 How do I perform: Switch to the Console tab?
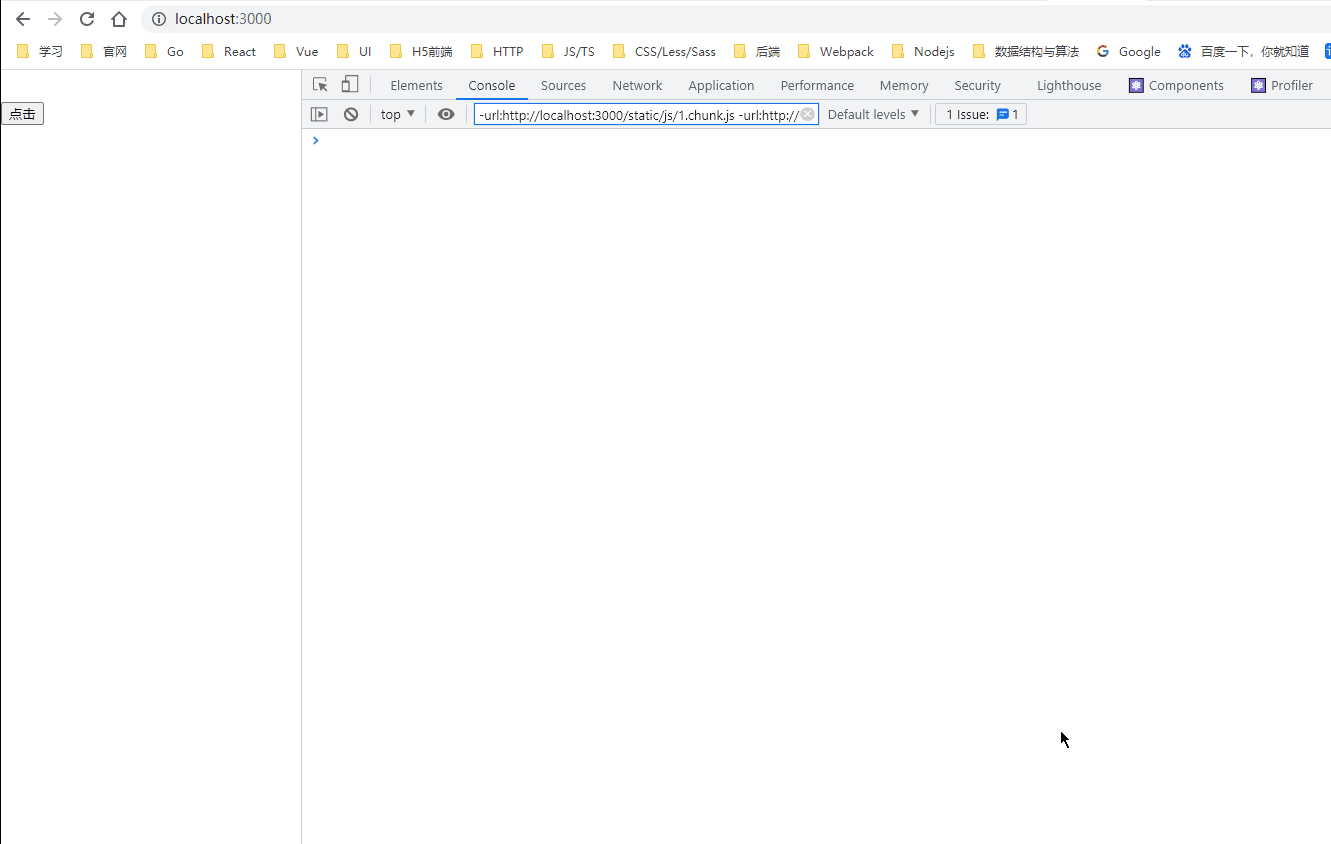[492, 85]
